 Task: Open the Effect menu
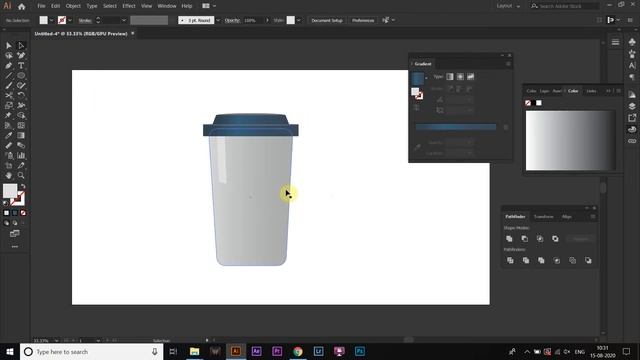click(129, 6)
